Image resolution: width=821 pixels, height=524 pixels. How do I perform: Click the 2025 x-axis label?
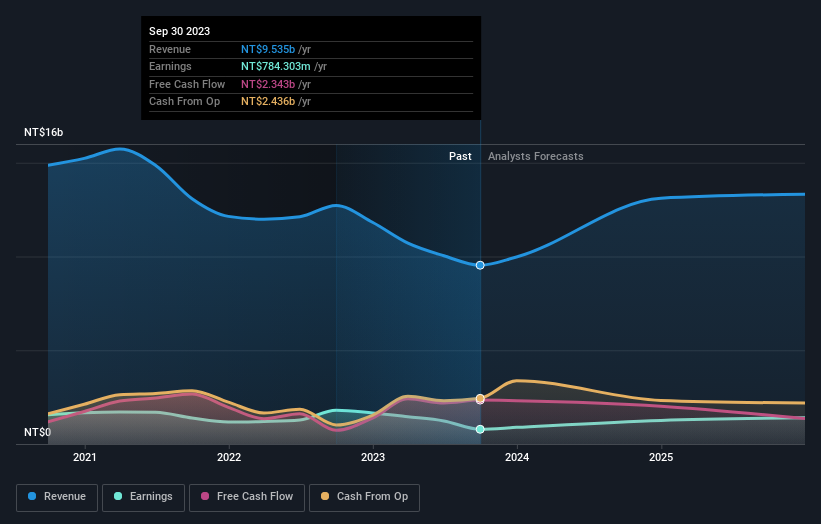point(661,458)
